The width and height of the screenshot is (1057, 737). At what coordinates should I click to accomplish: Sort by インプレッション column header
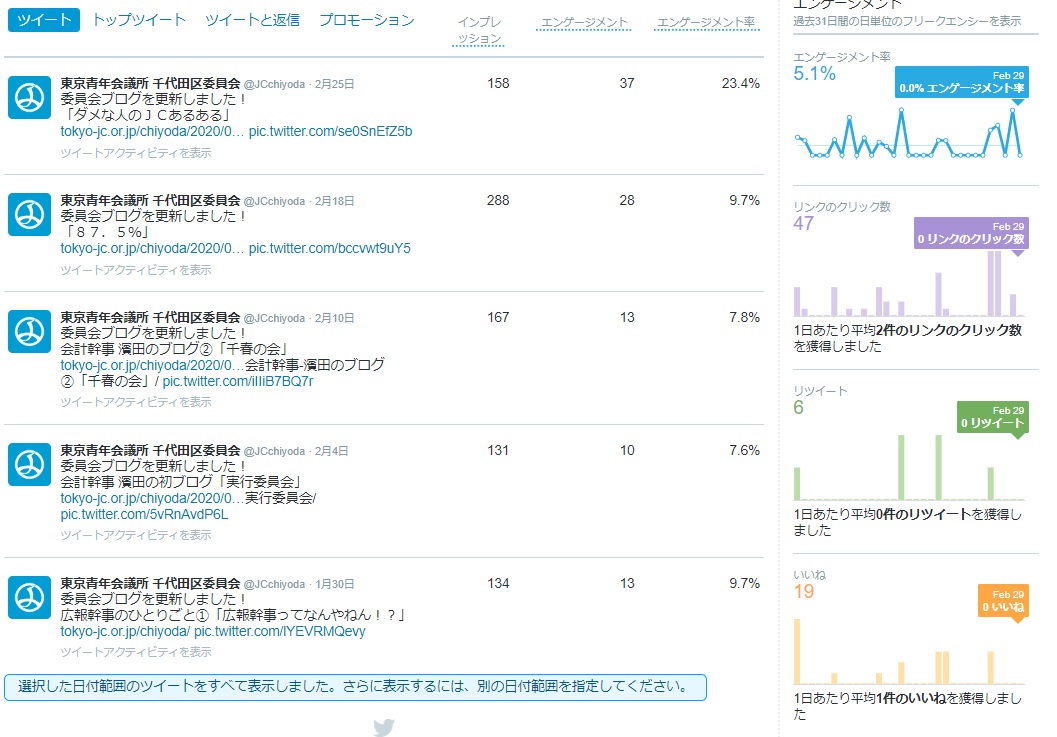pyautogui.click(x=479, y=30)
